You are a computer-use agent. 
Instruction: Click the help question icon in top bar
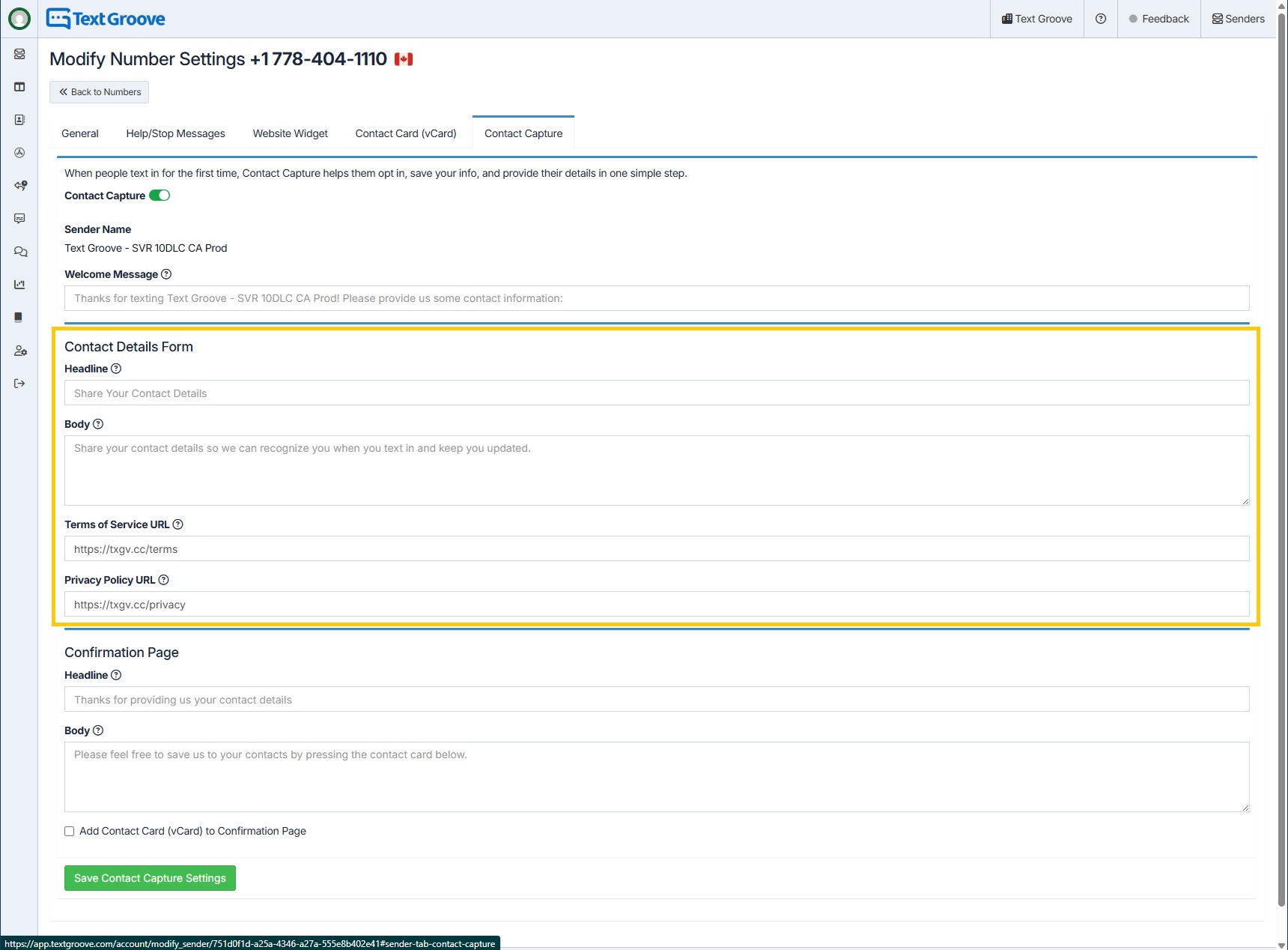click(1100, 19)
